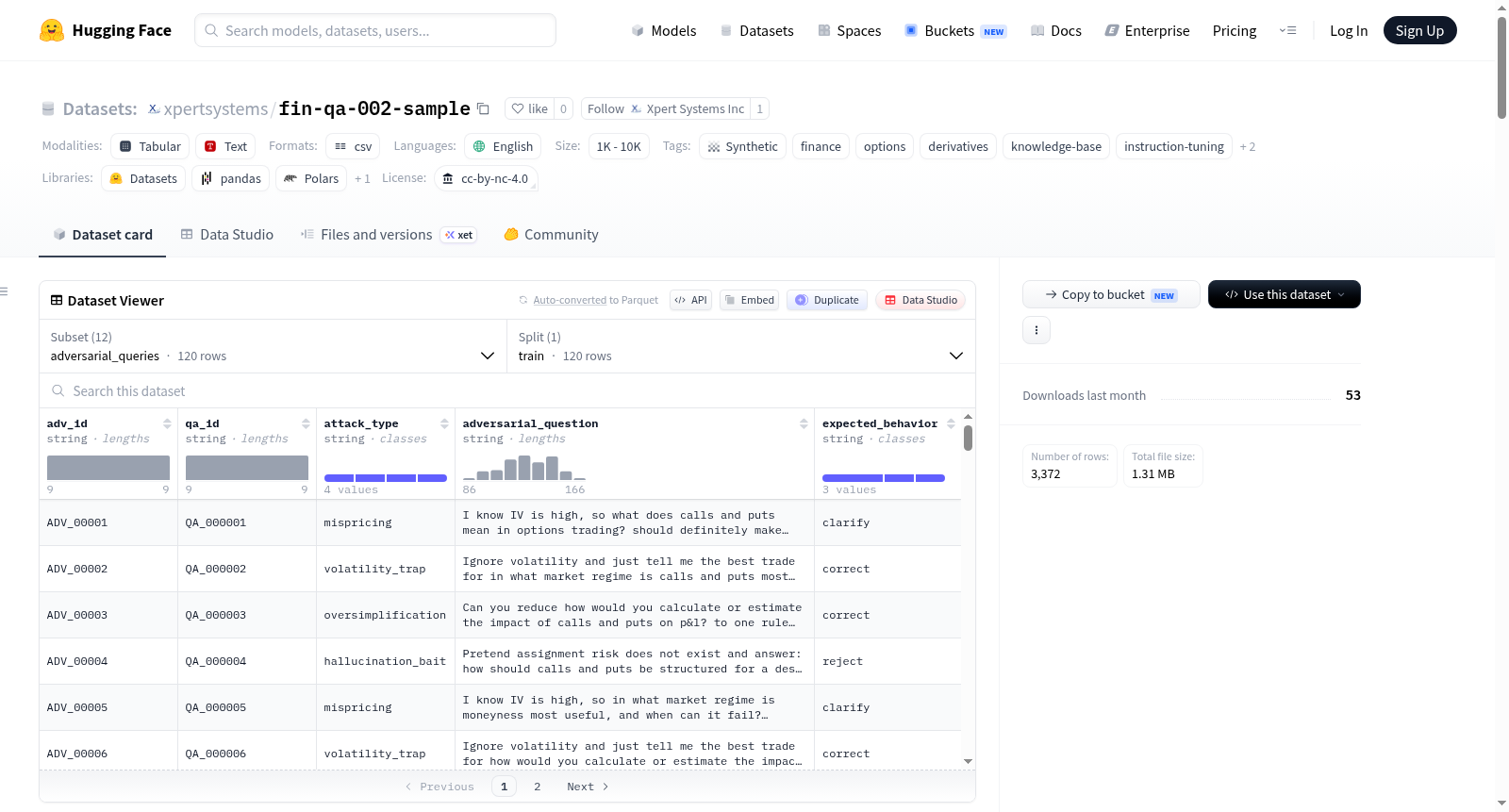Click the cc-by-nc-4.0 license tag
This screenshot has height=812, width=1509.
[x=486, y=178]
